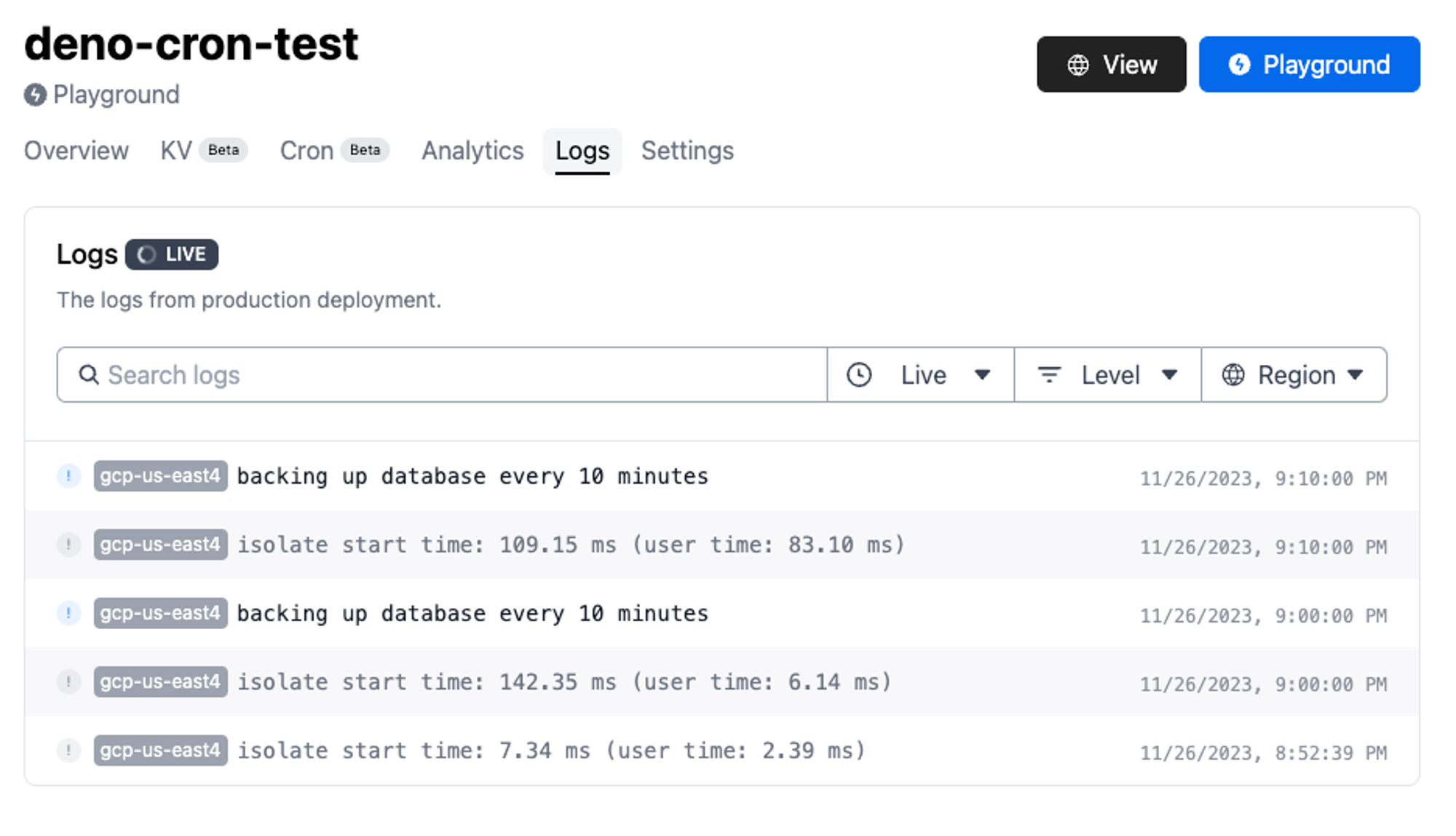The height and width of the screenshot is (836, 1456).
Task: Expand the Region dropdown
Action: click(1294, 374)
